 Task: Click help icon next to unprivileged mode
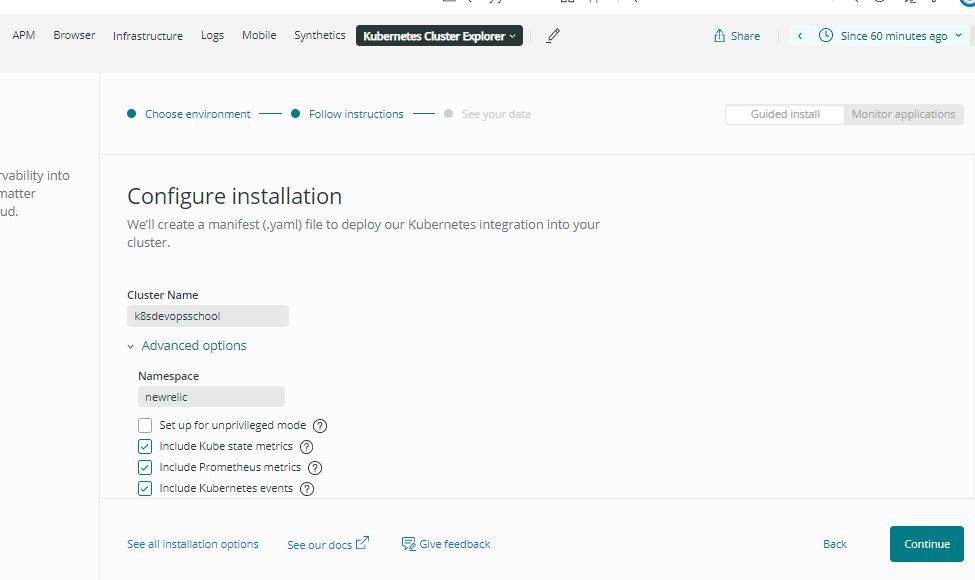coord(320,426)
